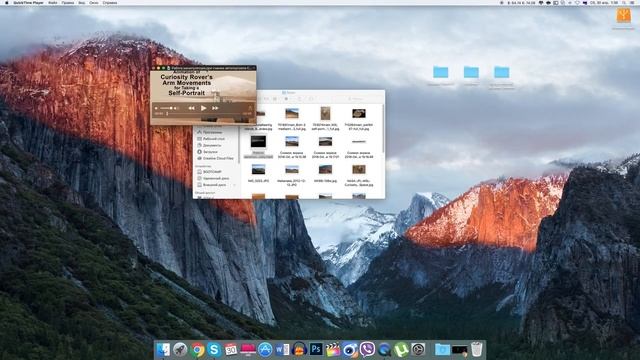The width and height of the screenshot is (640, 360).
Task: Open the App Store from the Dock
Action: pyautogui.click(x=265, y=350)
